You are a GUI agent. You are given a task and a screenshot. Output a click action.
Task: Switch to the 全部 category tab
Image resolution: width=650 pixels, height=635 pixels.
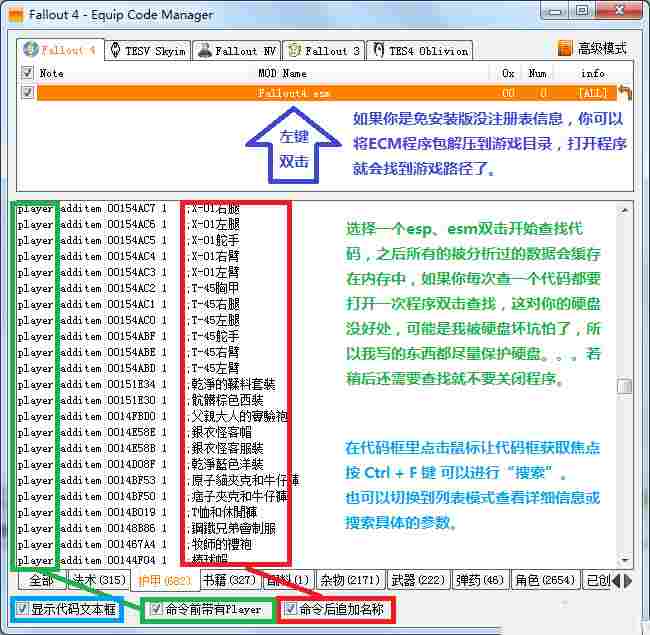pyautogui.click(x=42, y=580)
